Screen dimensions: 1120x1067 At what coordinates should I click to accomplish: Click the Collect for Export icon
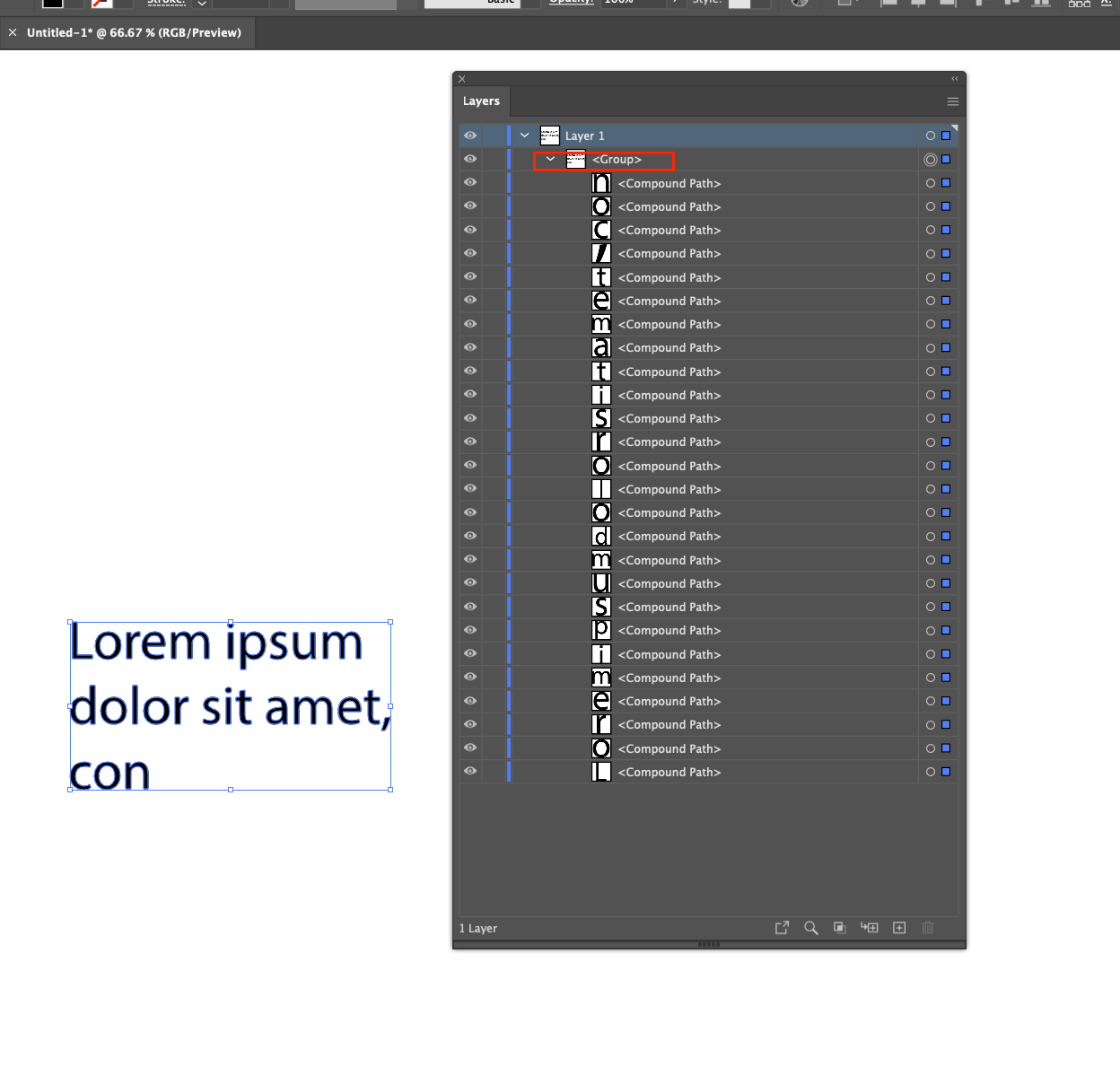782,928
